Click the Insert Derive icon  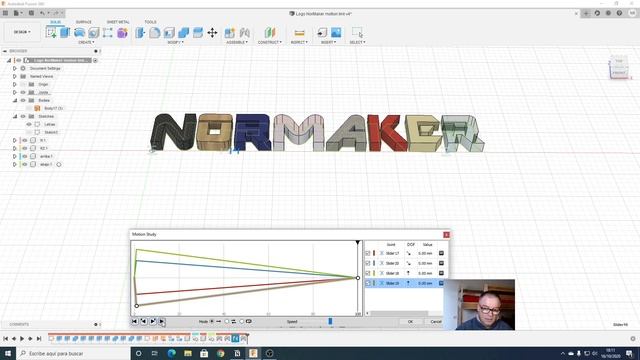(x=322, y=32)
